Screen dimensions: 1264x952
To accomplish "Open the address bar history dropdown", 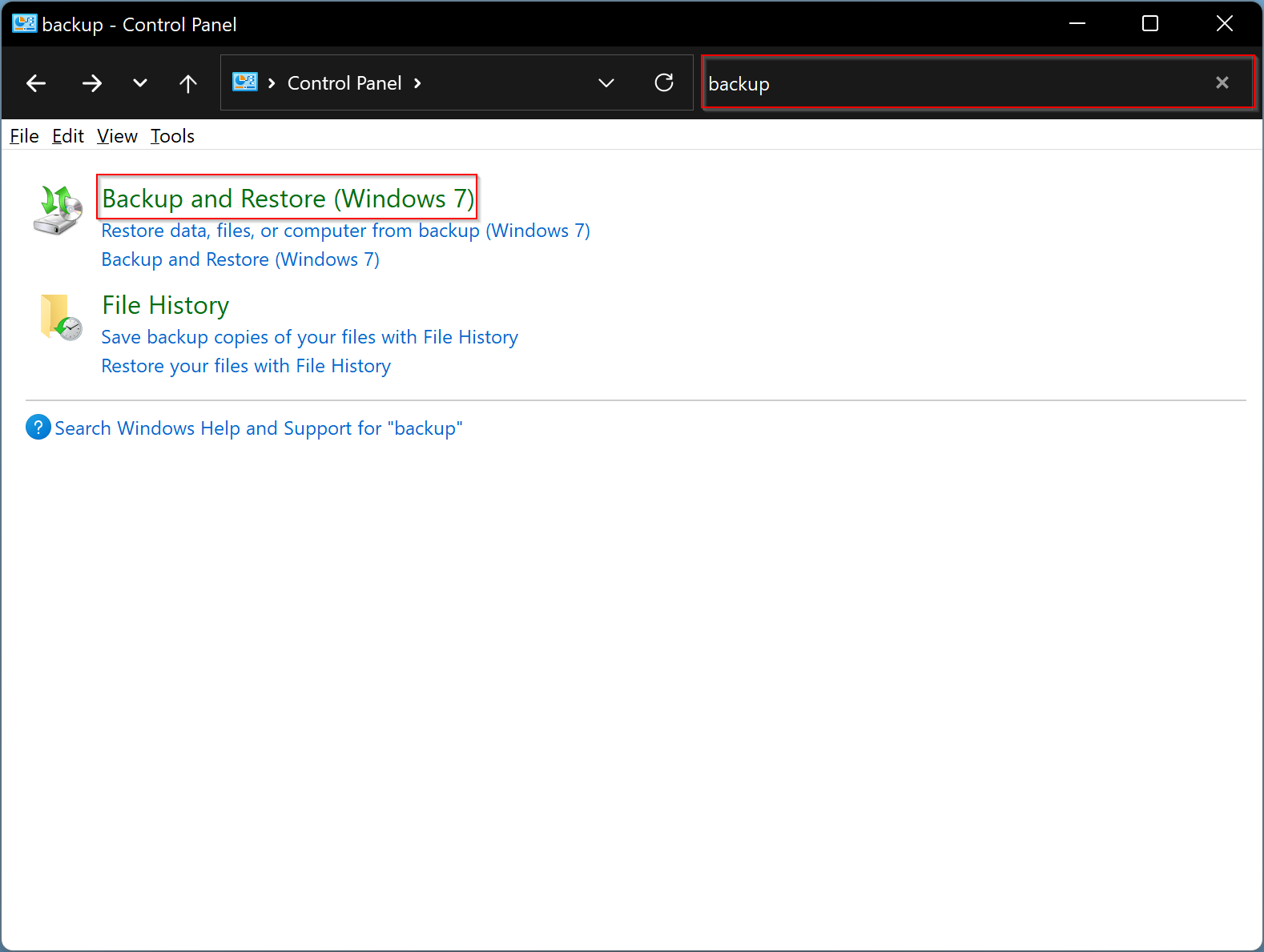I will (x=606, y=83).
